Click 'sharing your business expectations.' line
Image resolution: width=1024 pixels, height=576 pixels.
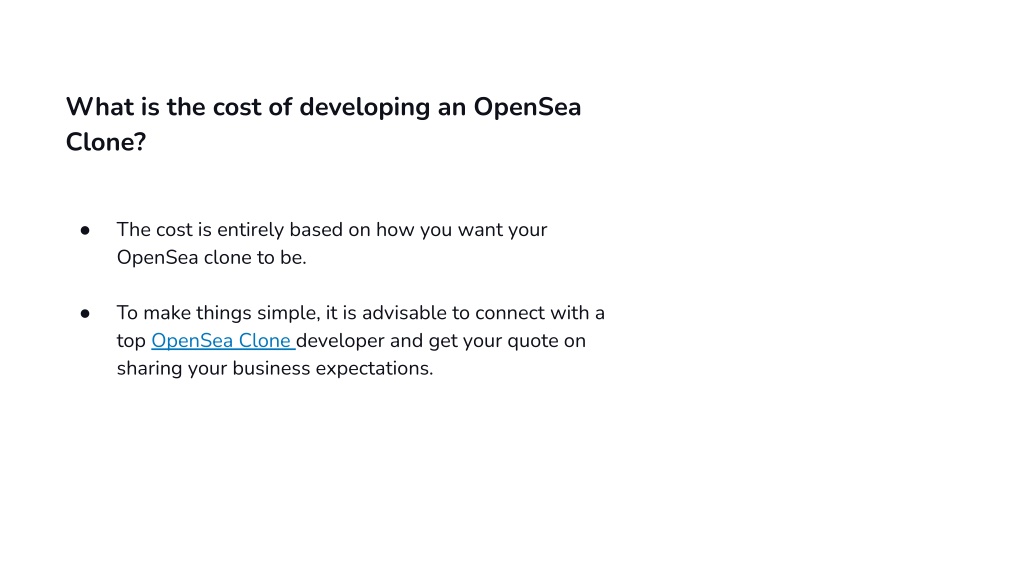[275, 368]
